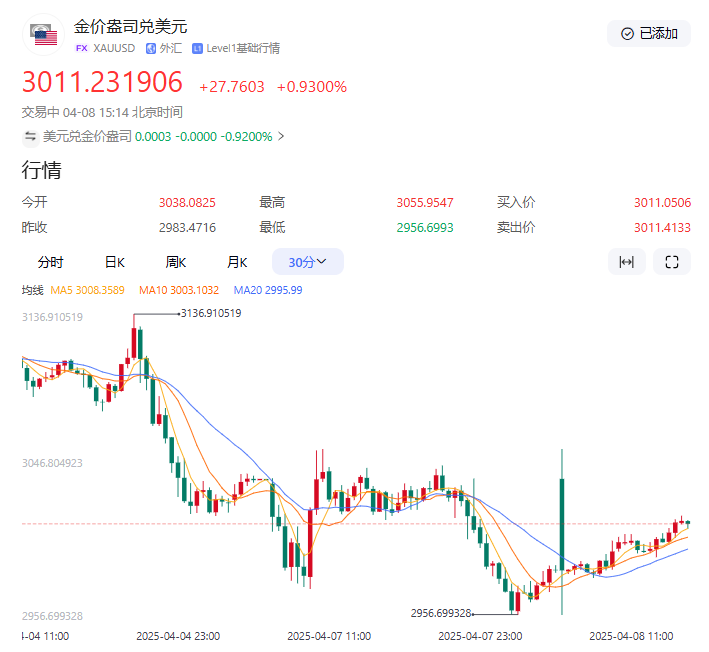Click the 2956.699328 low price marker
The width and height of the screenshot is (709, 652).
[x=441, y=614]
